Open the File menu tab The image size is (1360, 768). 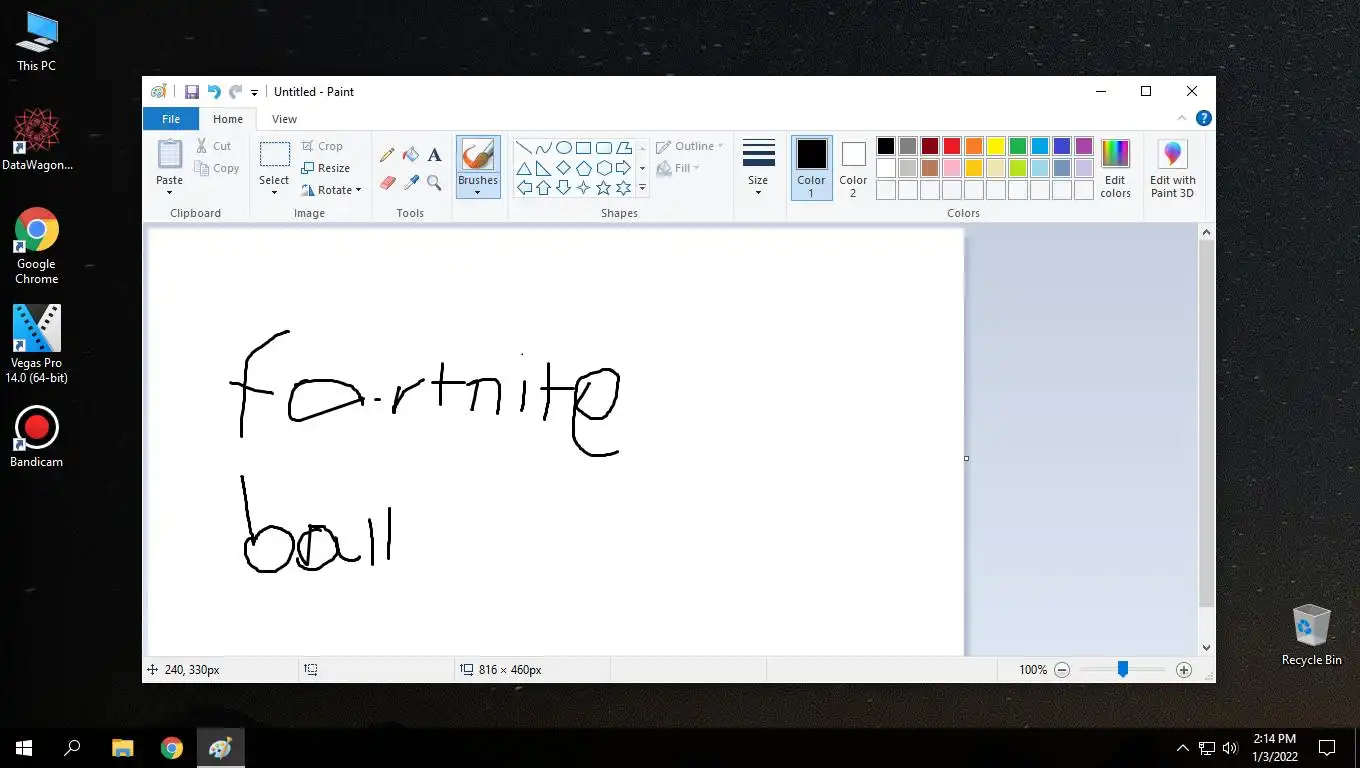(x=171, y=119)
